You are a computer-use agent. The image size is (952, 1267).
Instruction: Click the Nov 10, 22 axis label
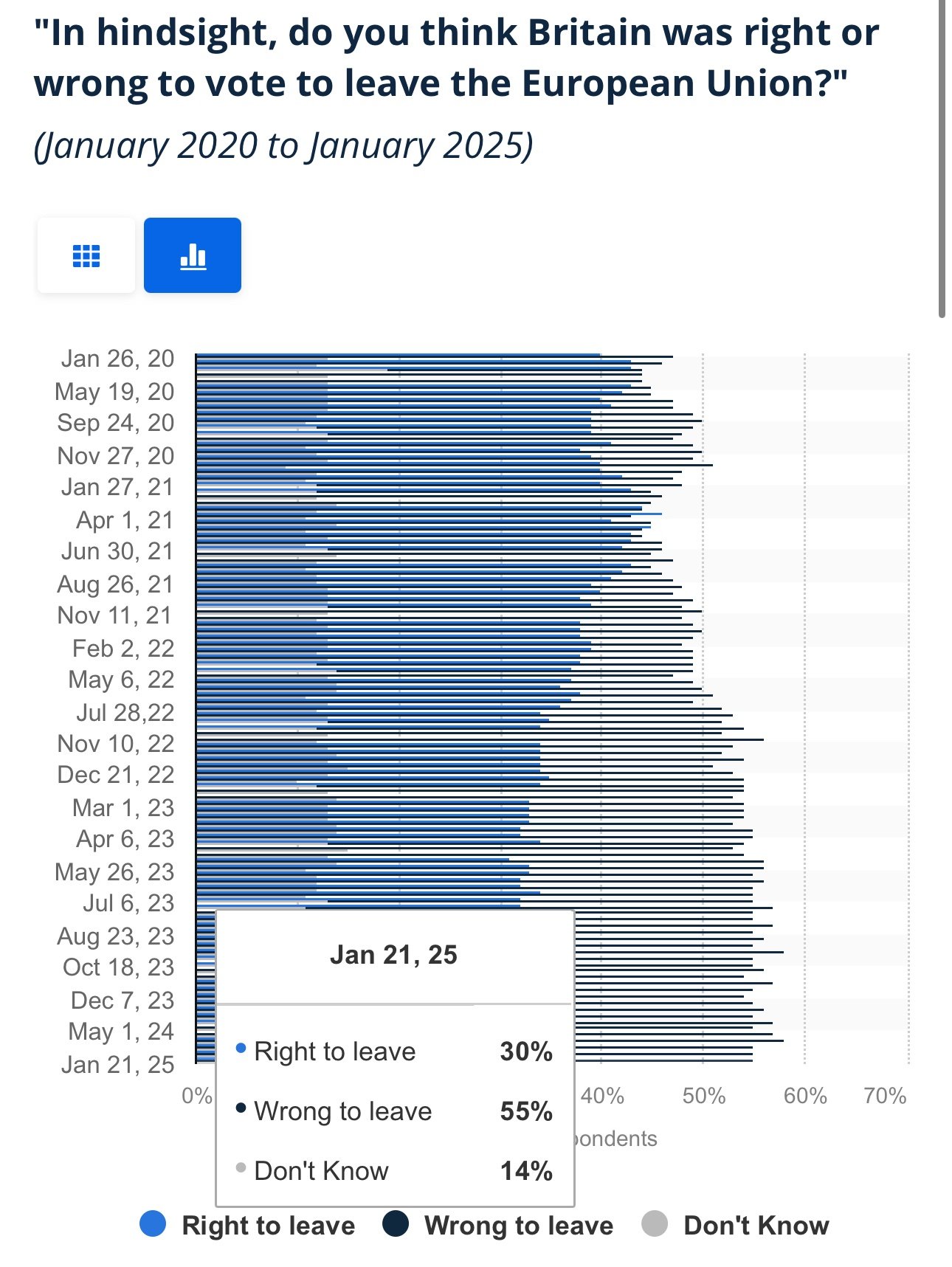point(116,743)
